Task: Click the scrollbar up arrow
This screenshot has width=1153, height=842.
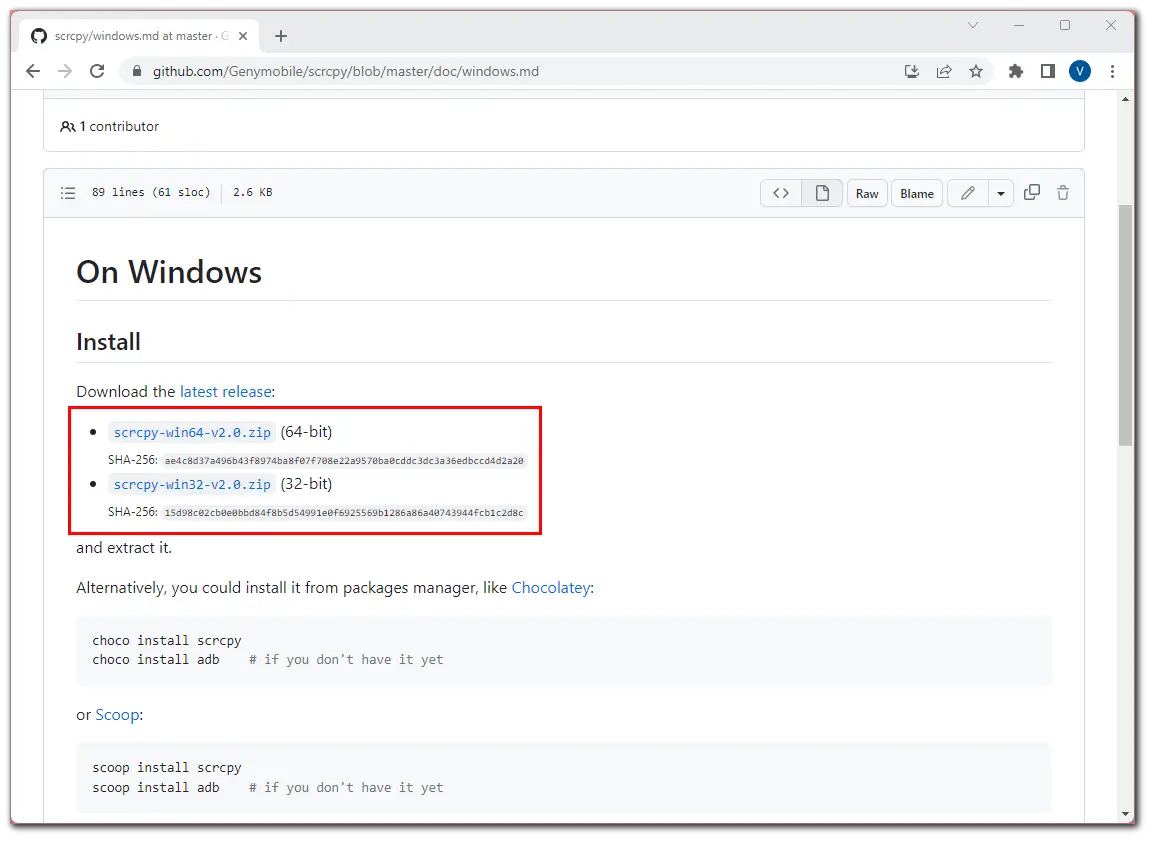Action: pyautogui.click(x=1125, y=99)
